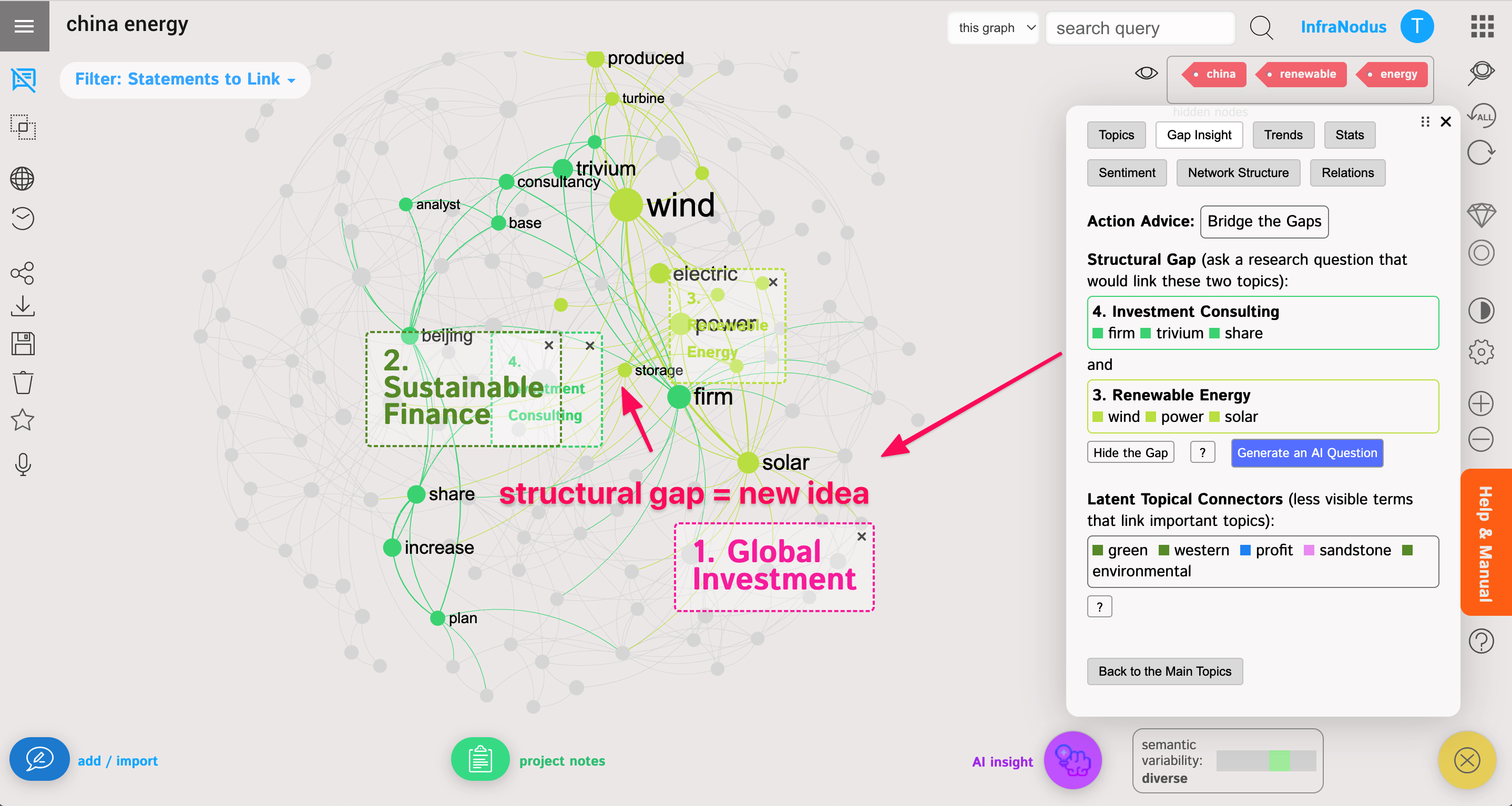
Task: Open the apps grid icon
Action: (x=1482, y=26)
